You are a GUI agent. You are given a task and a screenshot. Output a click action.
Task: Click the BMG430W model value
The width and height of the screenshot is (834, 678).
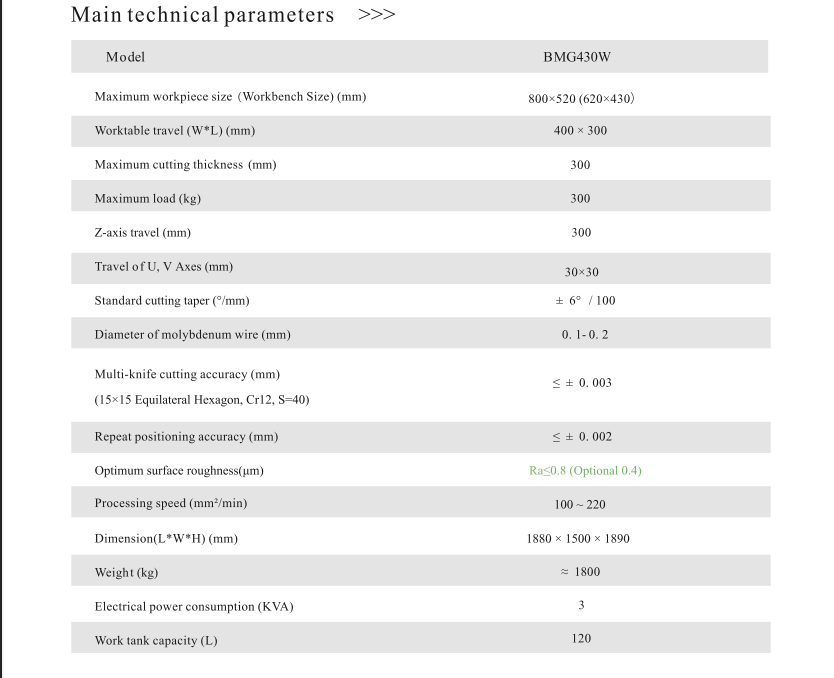(x=577, y=57)
